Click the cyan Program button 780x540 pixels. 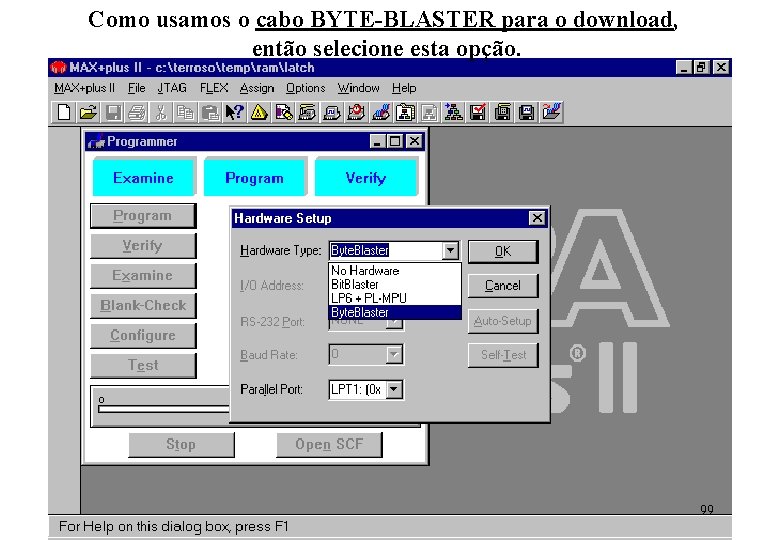(255, 178)
